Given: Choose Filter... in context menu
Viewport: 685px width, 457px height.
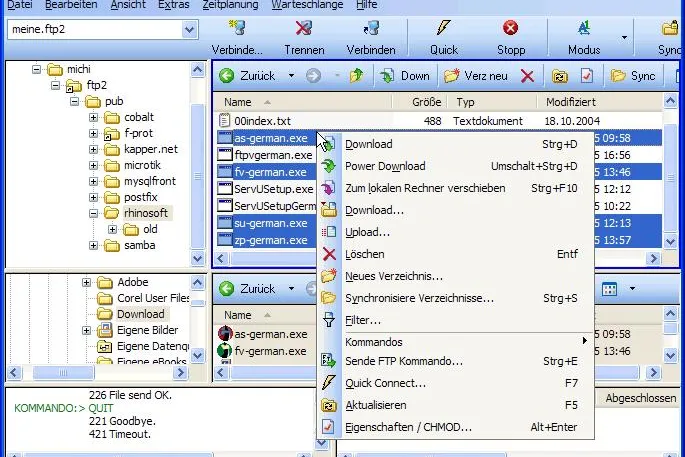Looking at the screenshot, I should (455, 320).
